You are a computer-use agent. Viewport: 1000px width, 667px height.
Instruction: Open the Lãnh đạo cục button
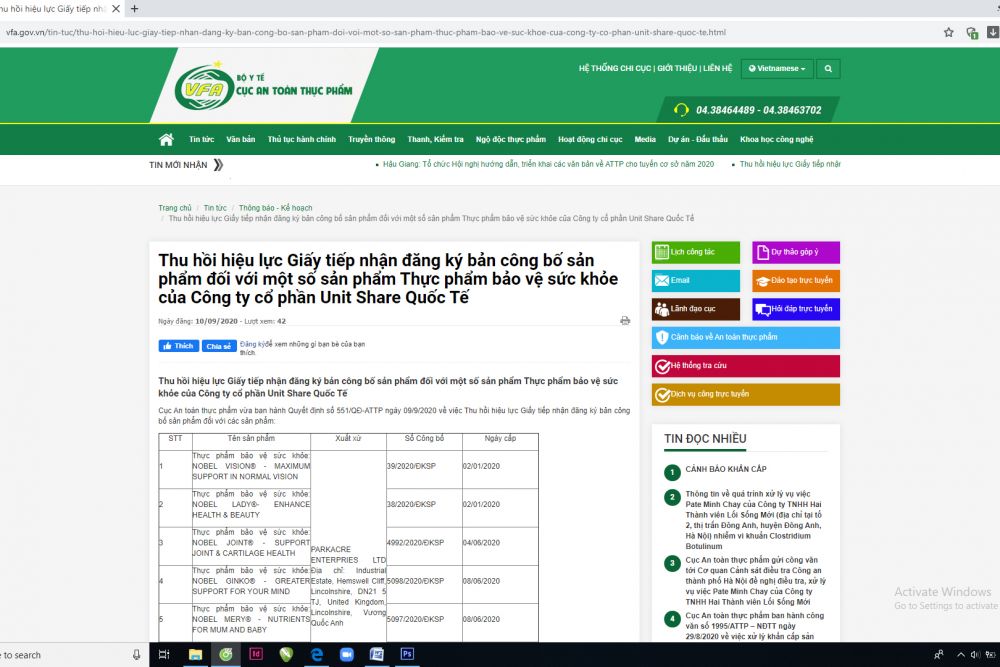click(x=696, y=309)
